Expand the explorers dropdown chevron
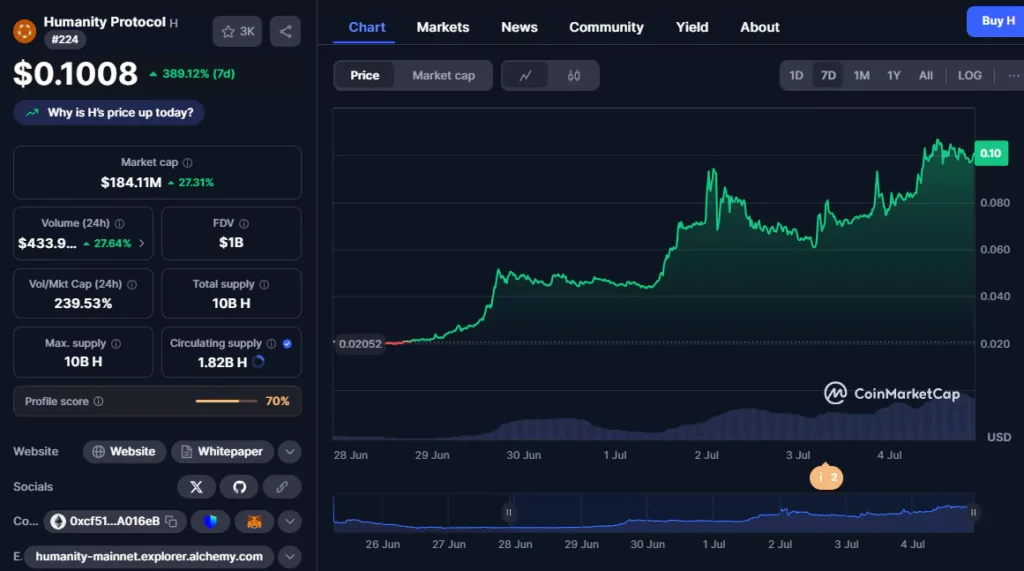Image resolution: width=1024 pixels, height=571 pixels. point(289,557)
